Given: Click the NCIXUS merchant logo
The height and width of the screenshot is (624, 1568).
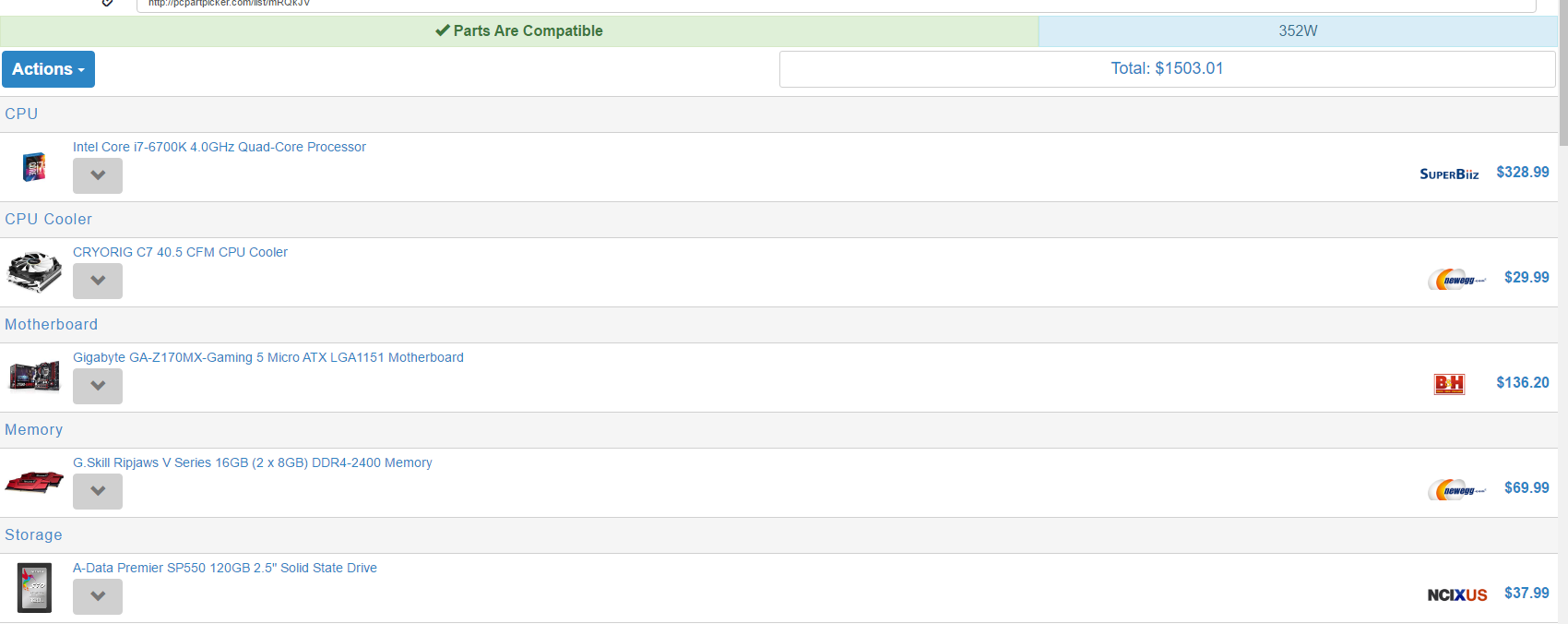Looking at the screenshot, I should 1457,594.
